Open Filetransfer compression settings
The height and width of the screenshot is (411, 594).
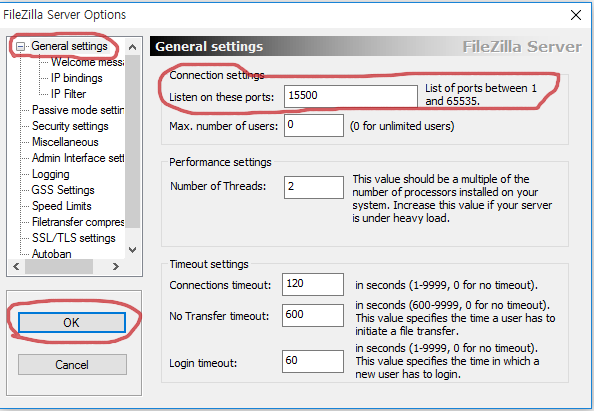78,222
